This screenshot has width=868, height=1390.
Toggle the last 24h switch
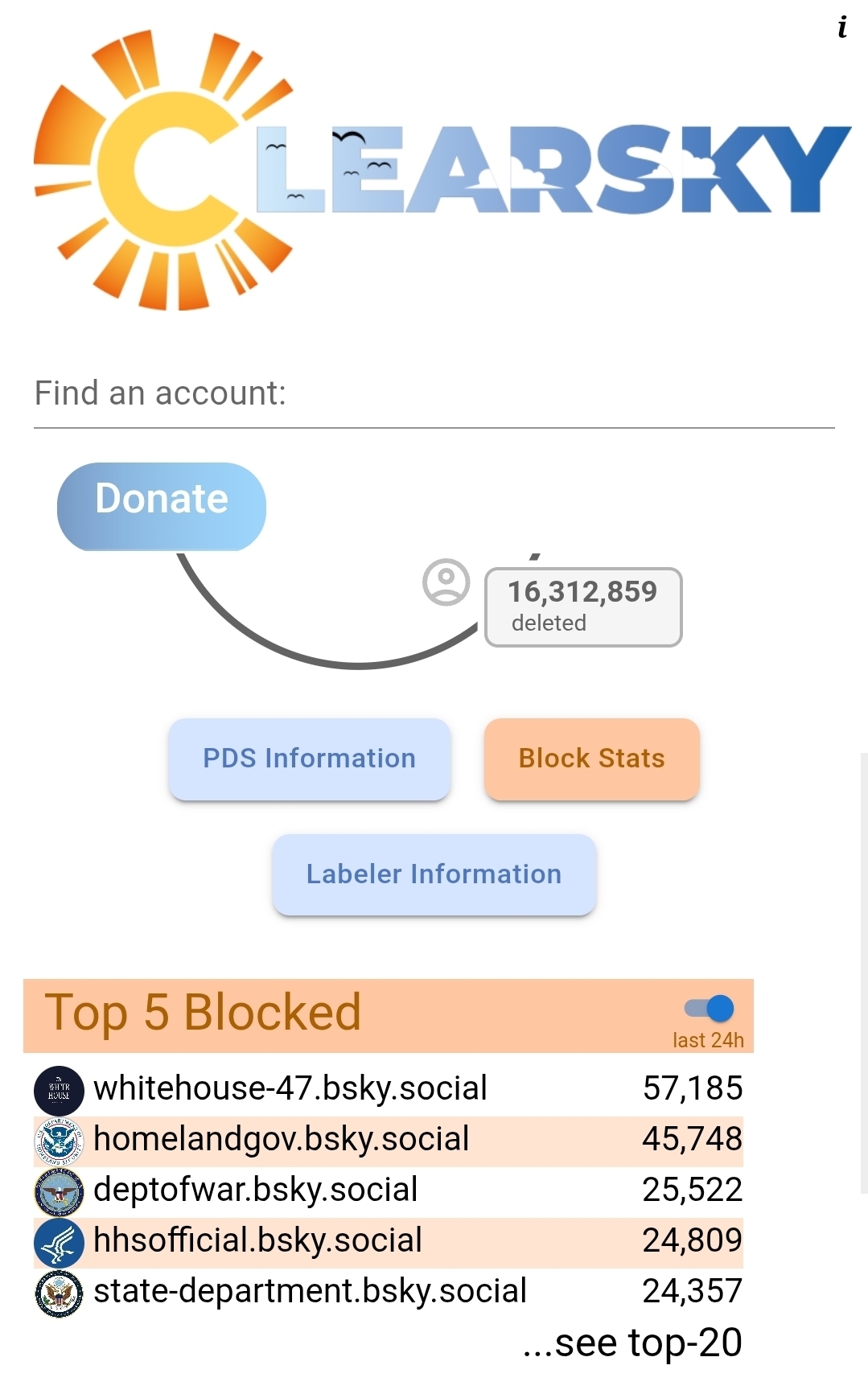(710, 1008)
